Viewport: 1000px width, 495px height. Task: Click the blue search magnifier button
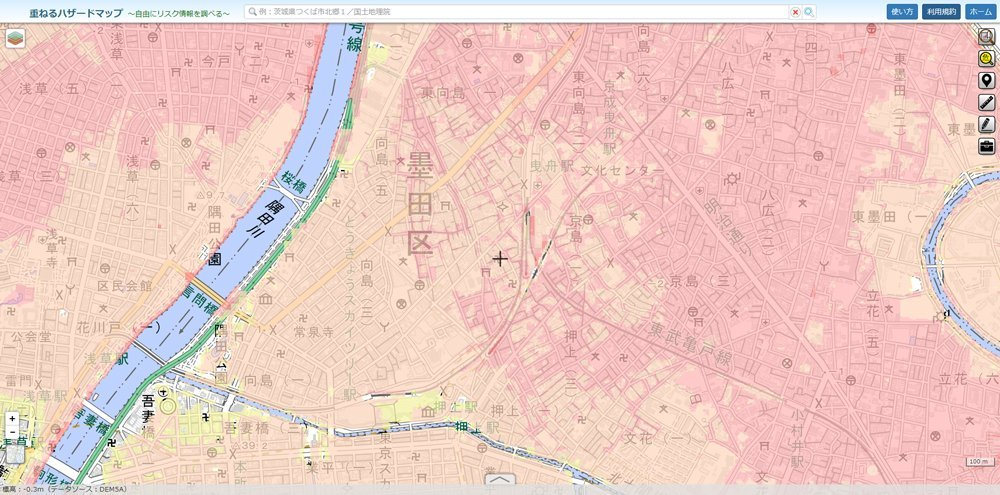point(809,12)
